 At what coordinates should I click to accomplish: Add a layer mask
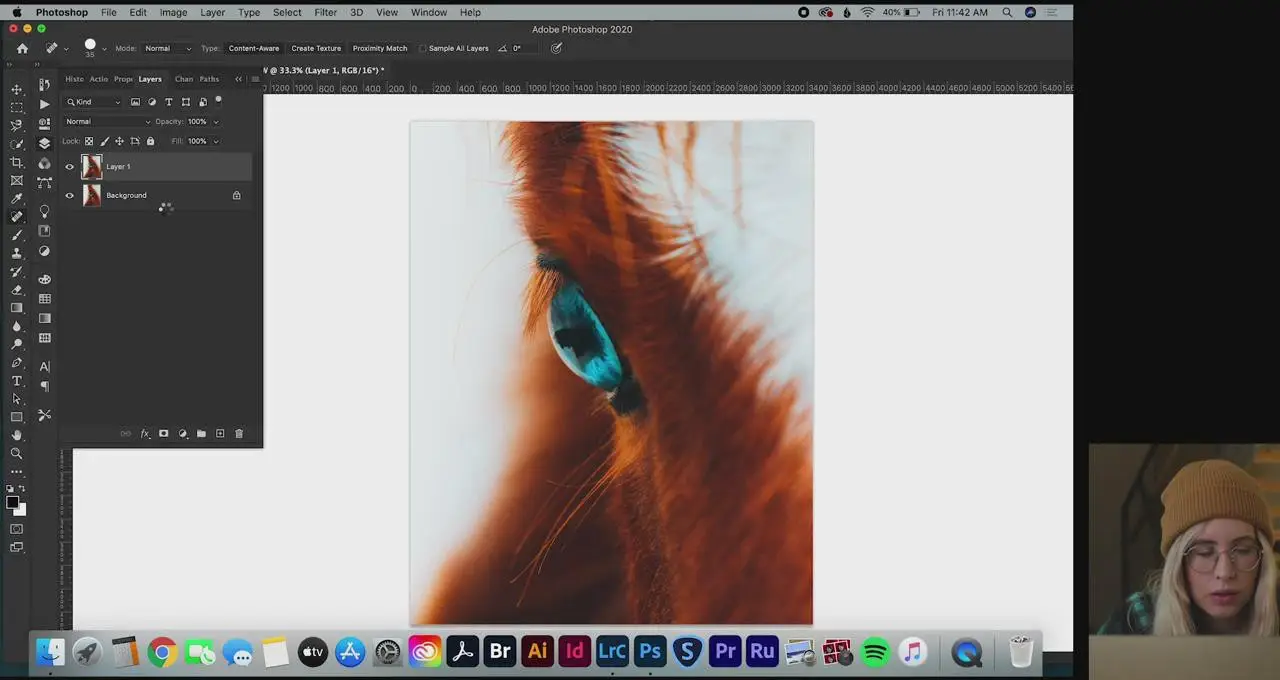(164, 433)
